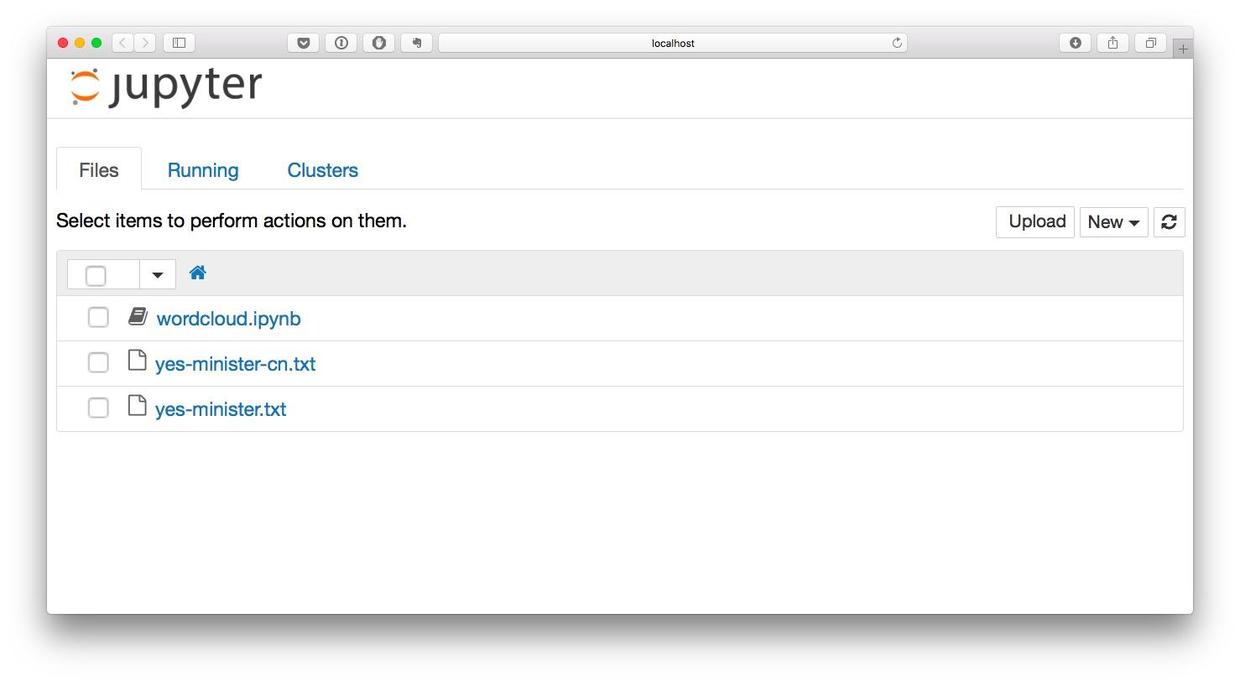1240x681 pixels.
Task: Open the Safari share menu
Action: coord(1112,43)
